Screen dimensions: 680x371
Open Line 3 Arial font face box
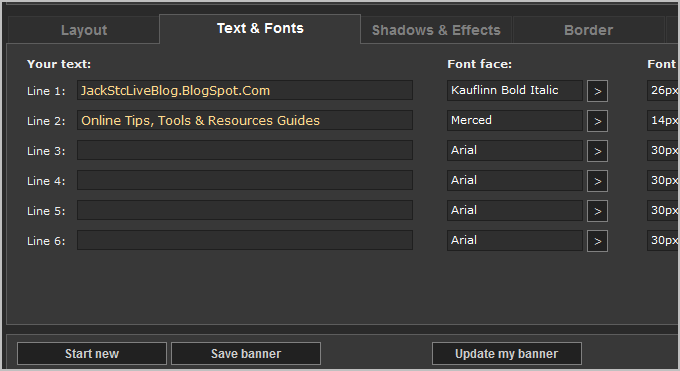pyautogui.click(x=515, y=150)
